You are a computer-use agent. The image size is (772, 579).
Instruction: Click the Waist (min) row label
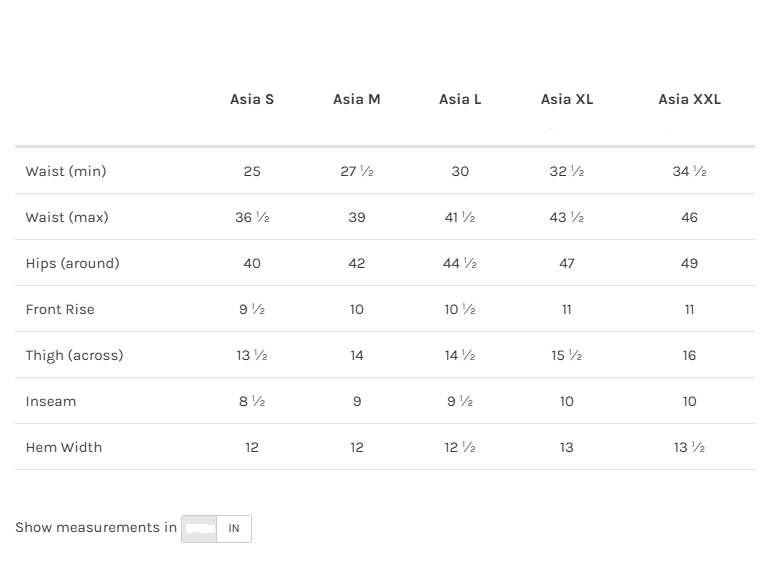point(66,171)
